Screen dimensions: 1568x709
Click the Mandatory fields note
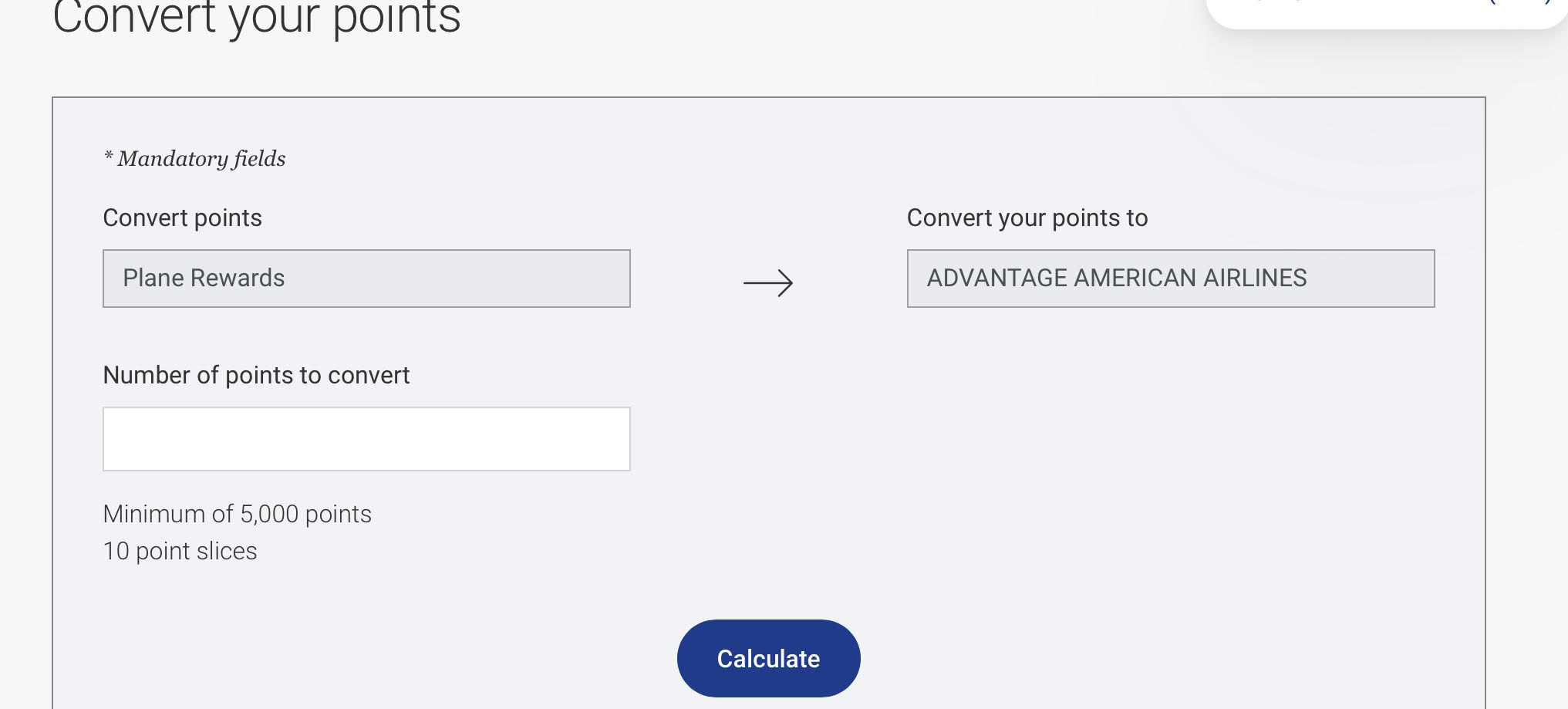point(194,157)
